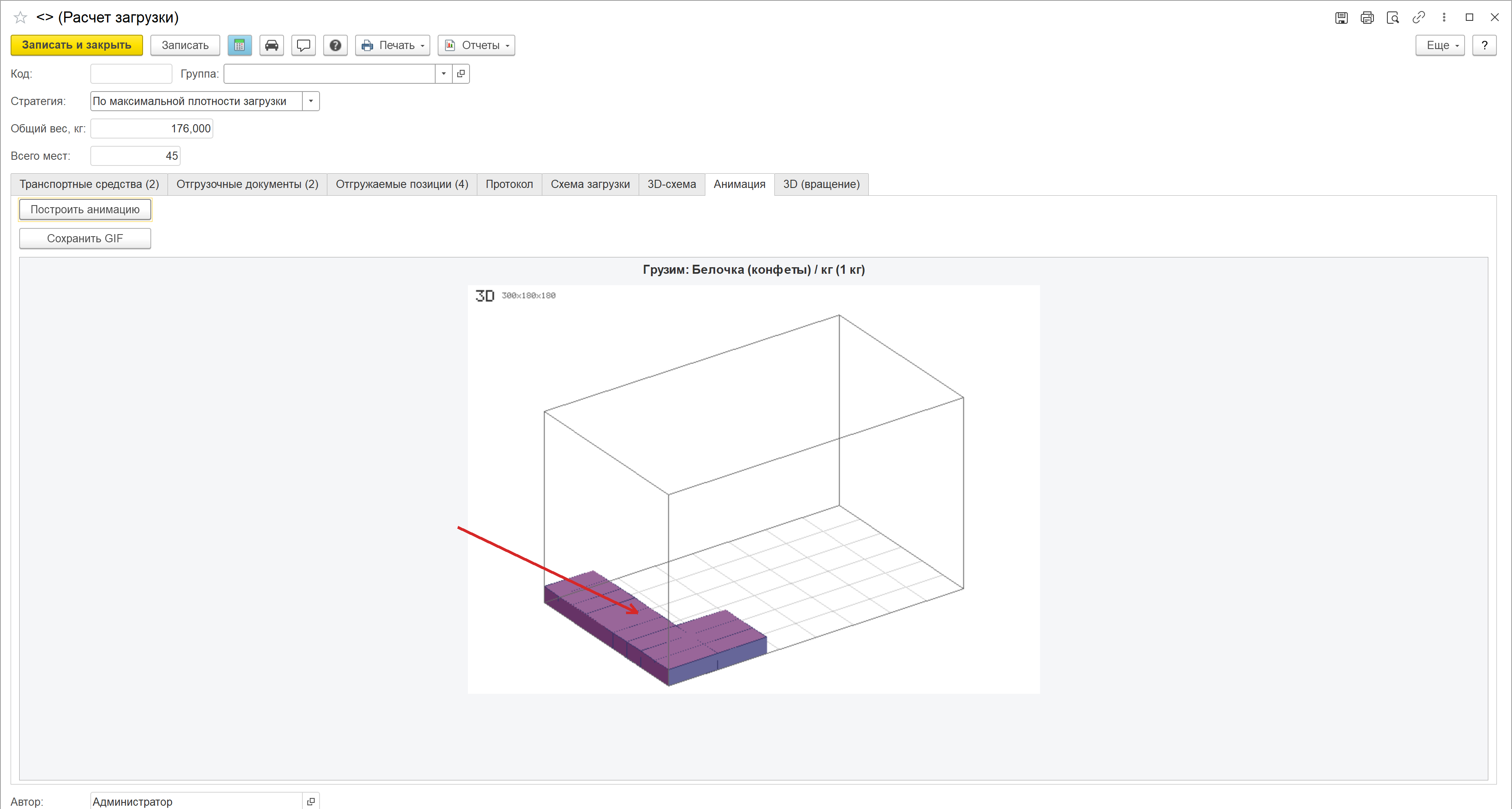Click Сохранить GIF button

pos(85,238)
